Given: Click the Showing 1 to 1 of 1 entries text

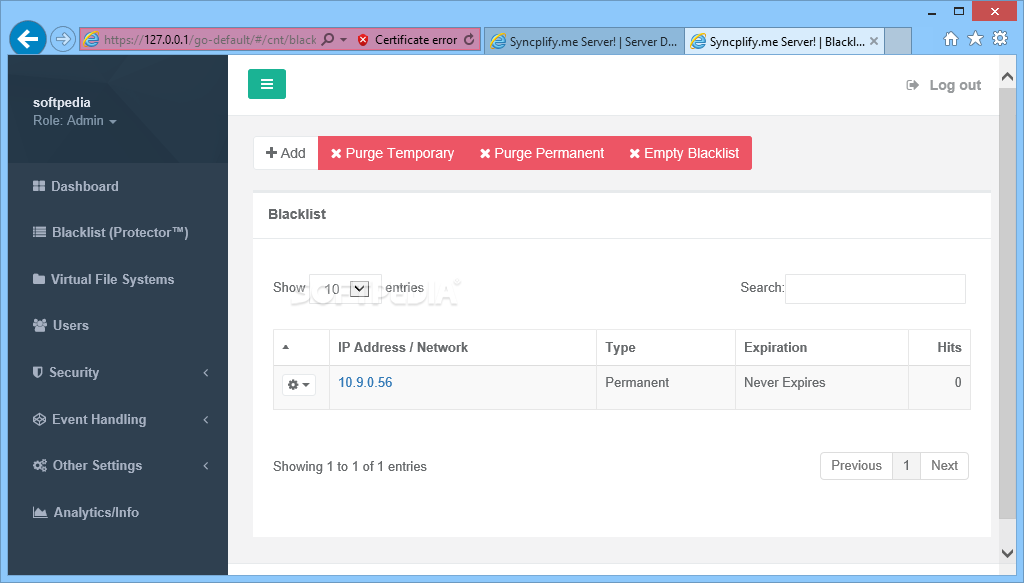Looking at the screenshot, I should [x=349, y=466].
